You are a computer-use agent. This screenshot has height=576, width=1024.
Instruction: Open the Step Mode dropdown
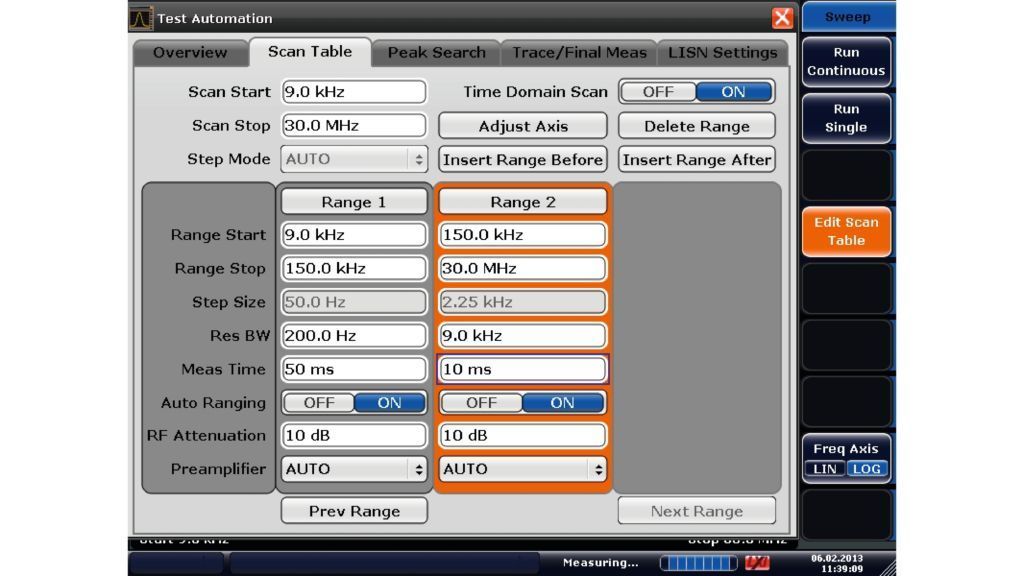click(x=354, y=159)
